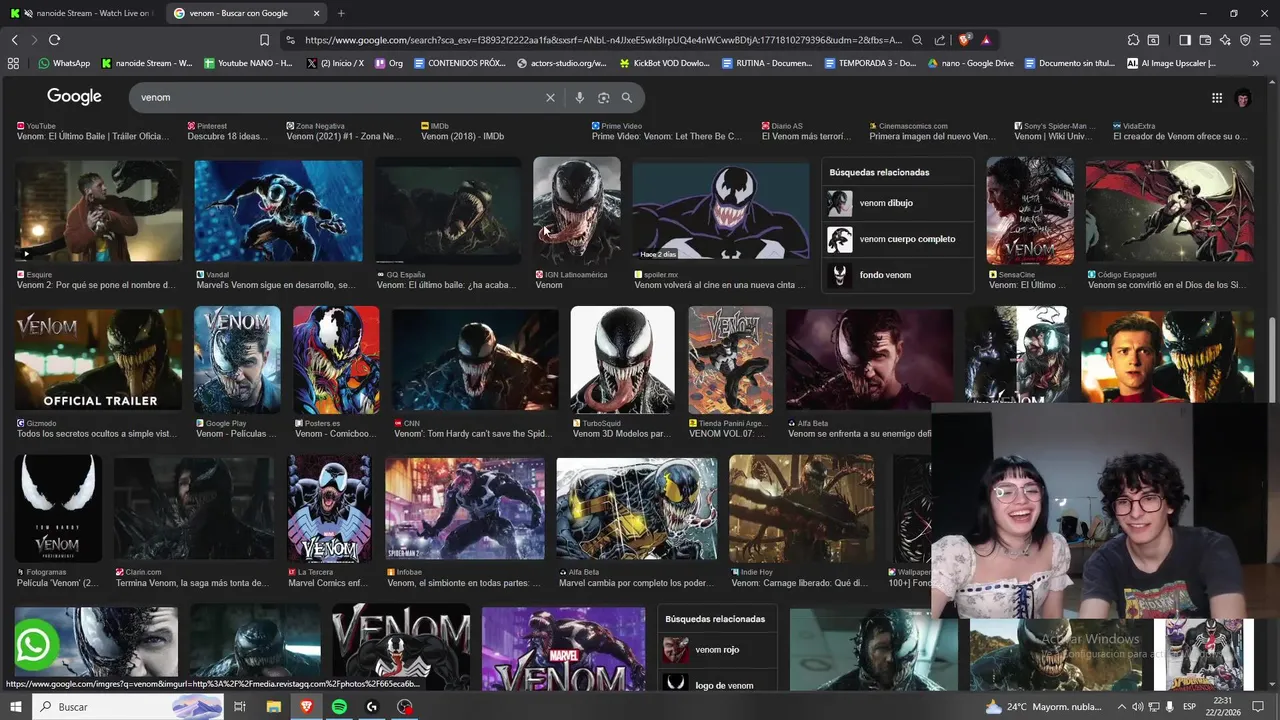This screenshot has width=1280, height=720.
Task: Close the venom Google search tab
Action: click(x=317, y=13)
